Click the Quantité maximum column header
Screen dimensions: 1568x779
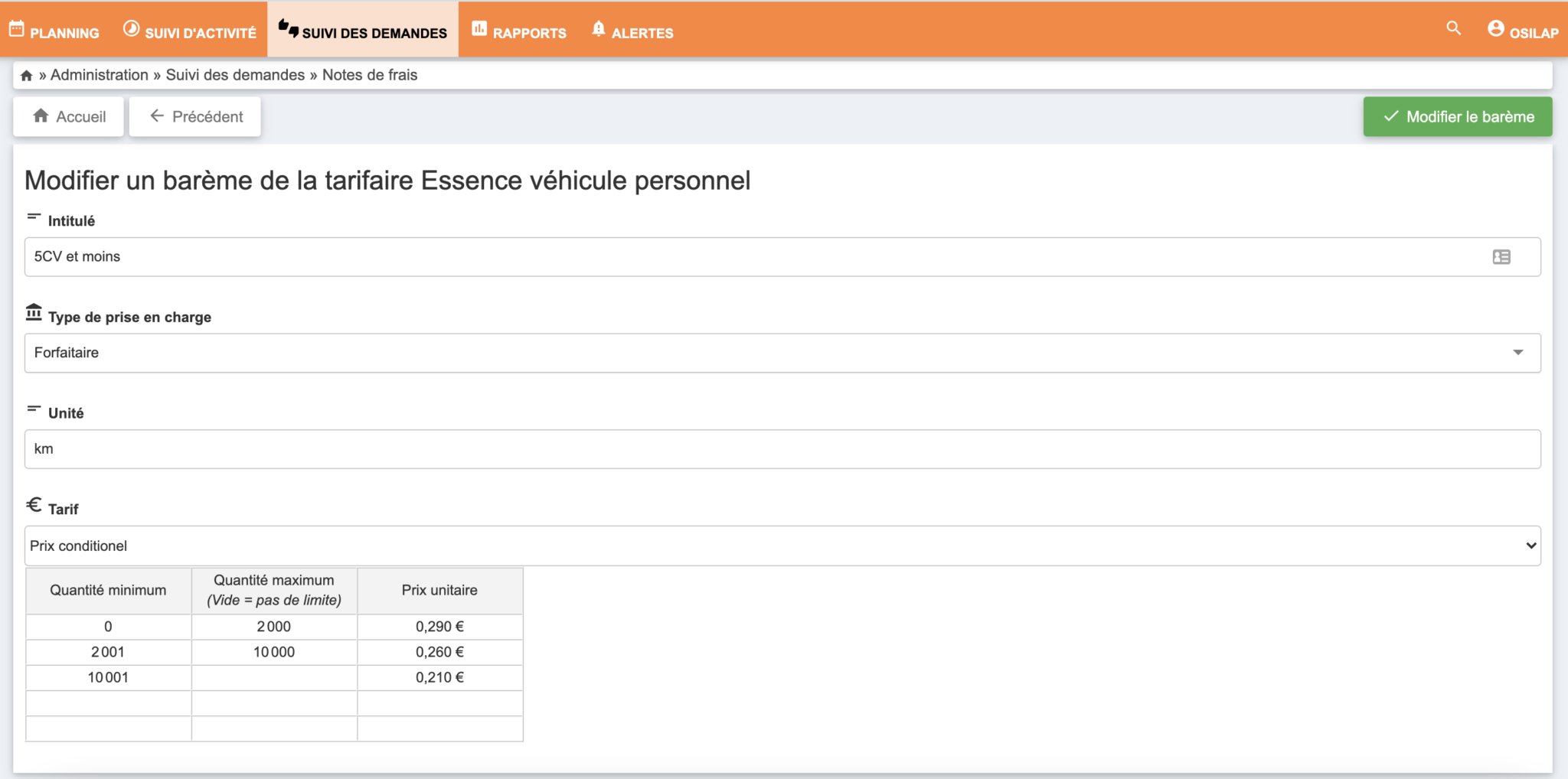click(274, 590)
